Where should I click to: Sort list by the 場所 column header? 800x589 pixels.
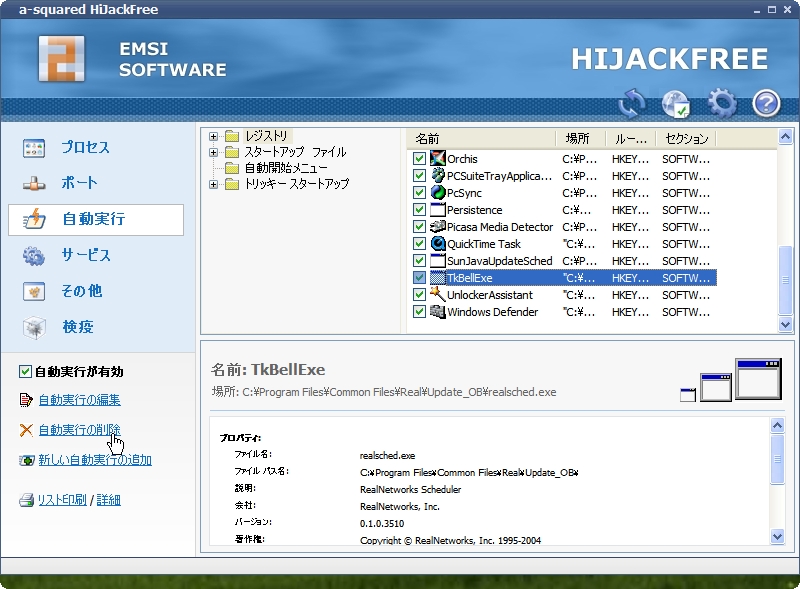coord(580,138)
